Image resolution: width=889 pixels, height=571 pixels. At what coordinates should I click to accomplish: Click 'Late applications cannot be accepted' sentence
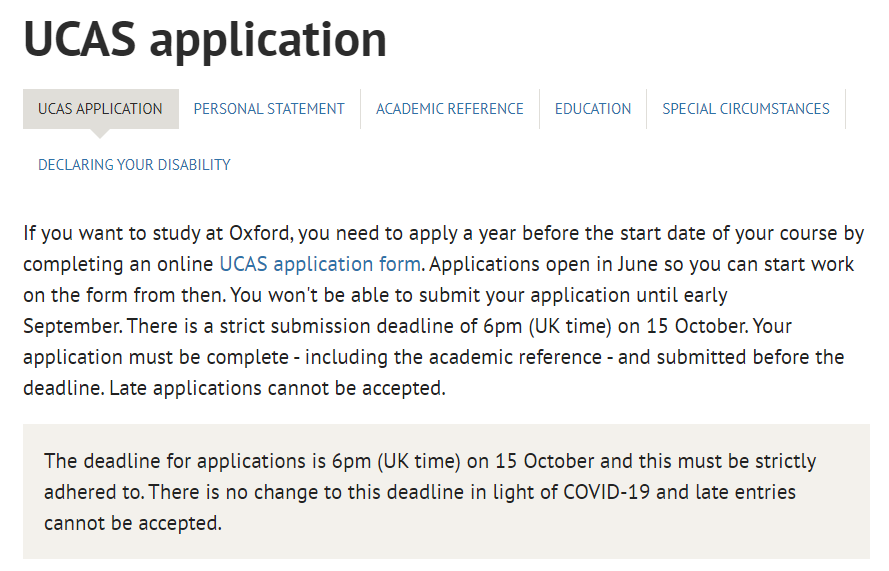click(x=277, y=388)
